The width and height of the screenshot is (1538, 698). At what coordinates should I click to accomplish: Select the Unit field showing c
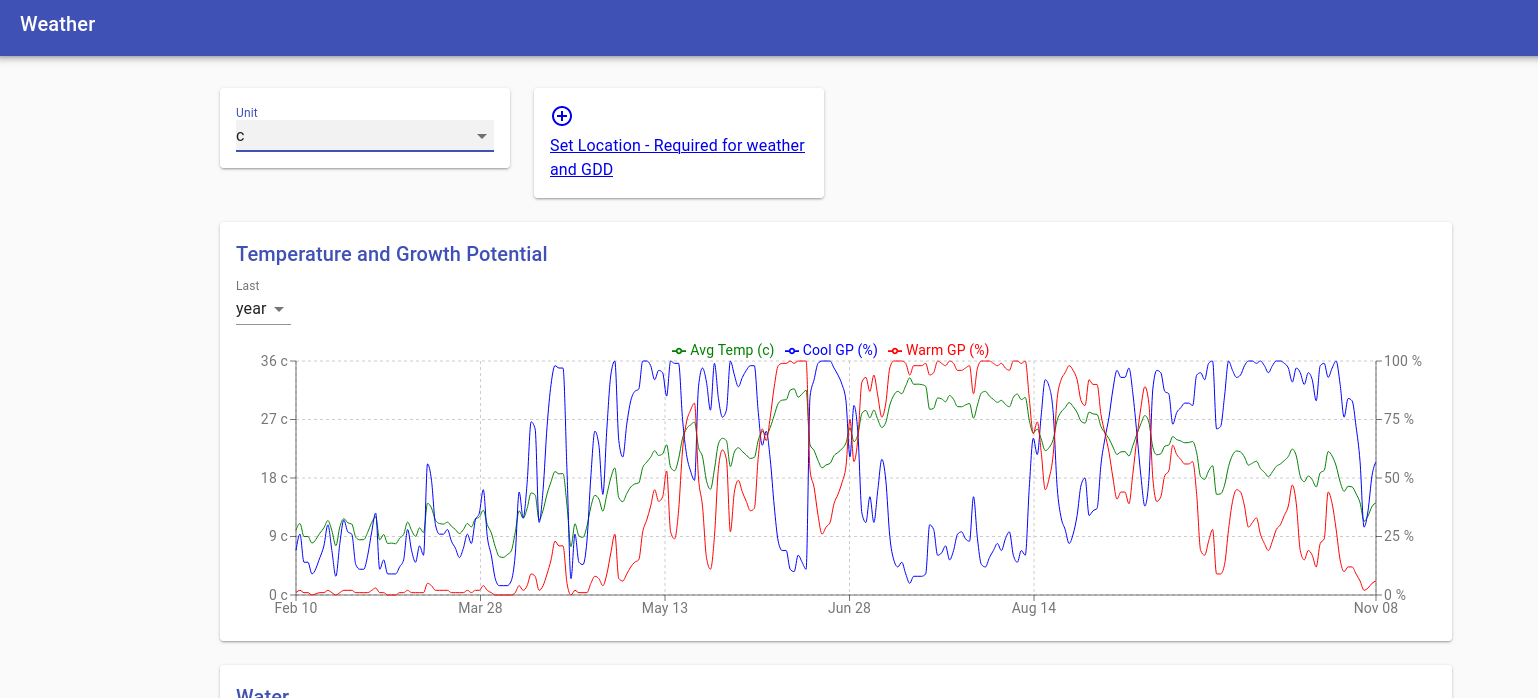365,136
